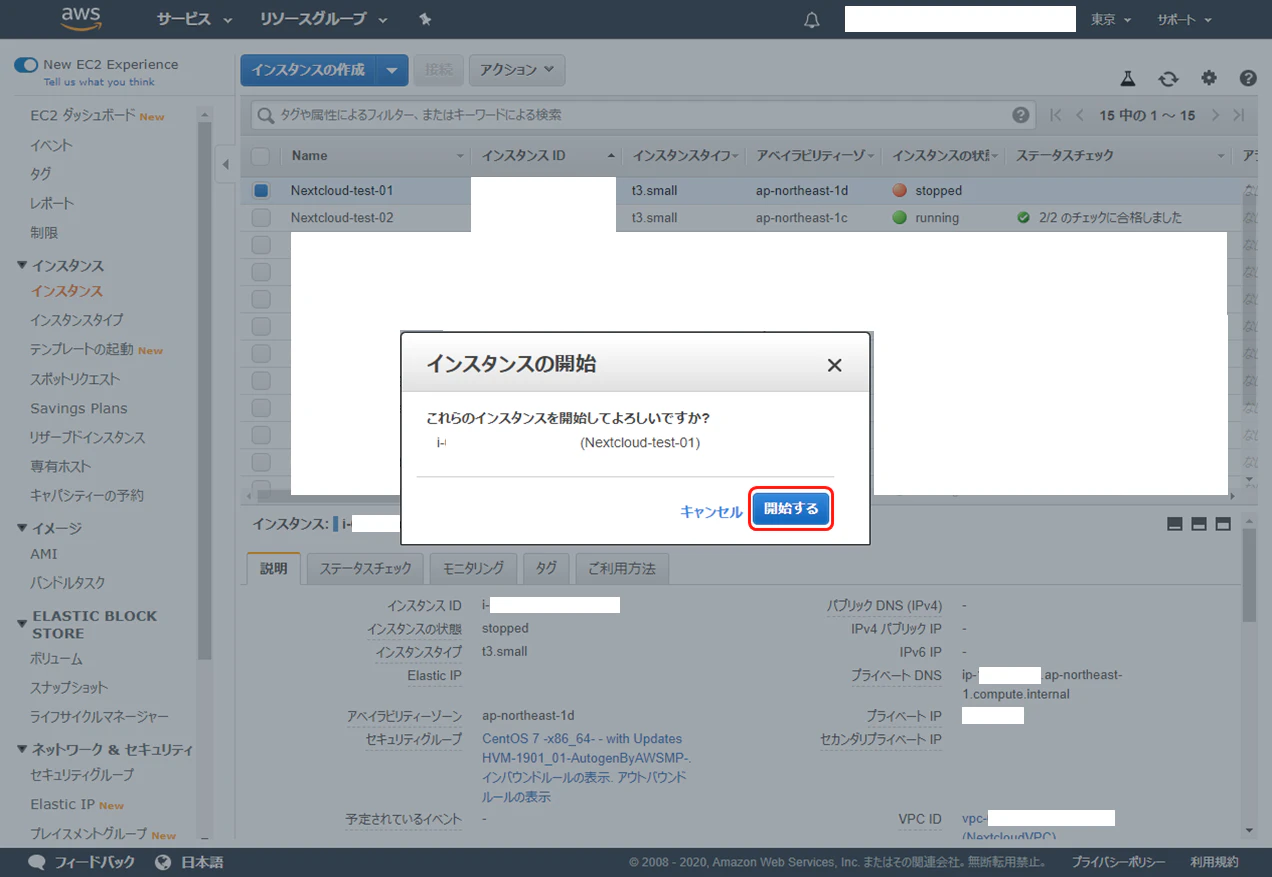Click the feedback speech bubble icon
The height and width of the screenshot is (877, 1272).
click(37, 862)
